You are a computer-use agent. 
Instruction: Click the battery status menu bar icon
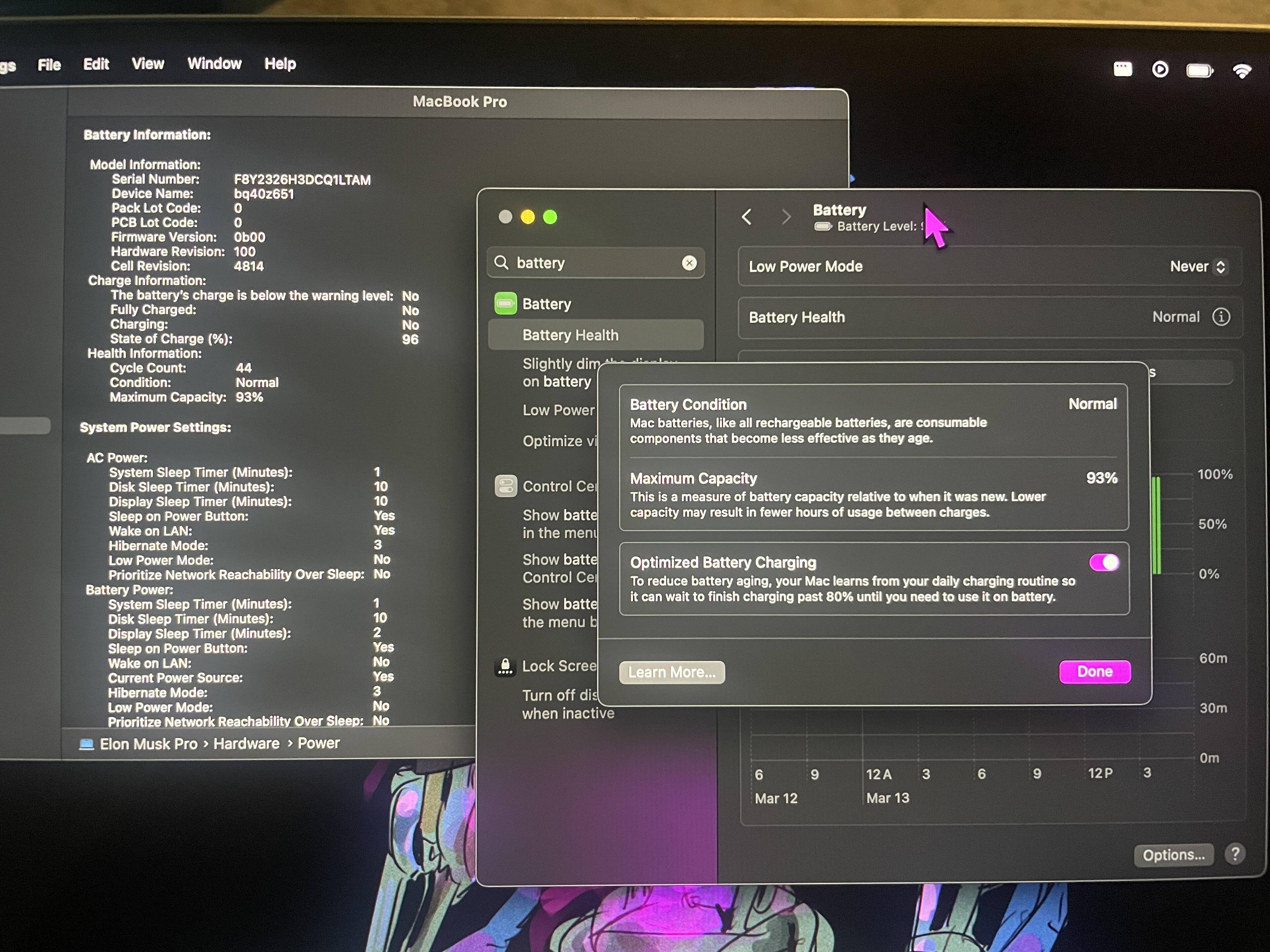click(x=1199, y=71)
